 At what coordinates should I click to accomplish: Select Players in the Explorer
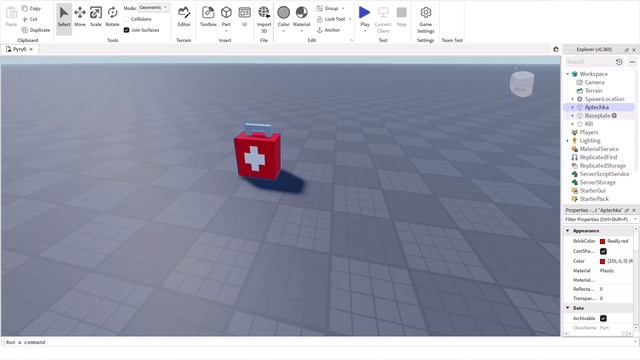[589, 132]
